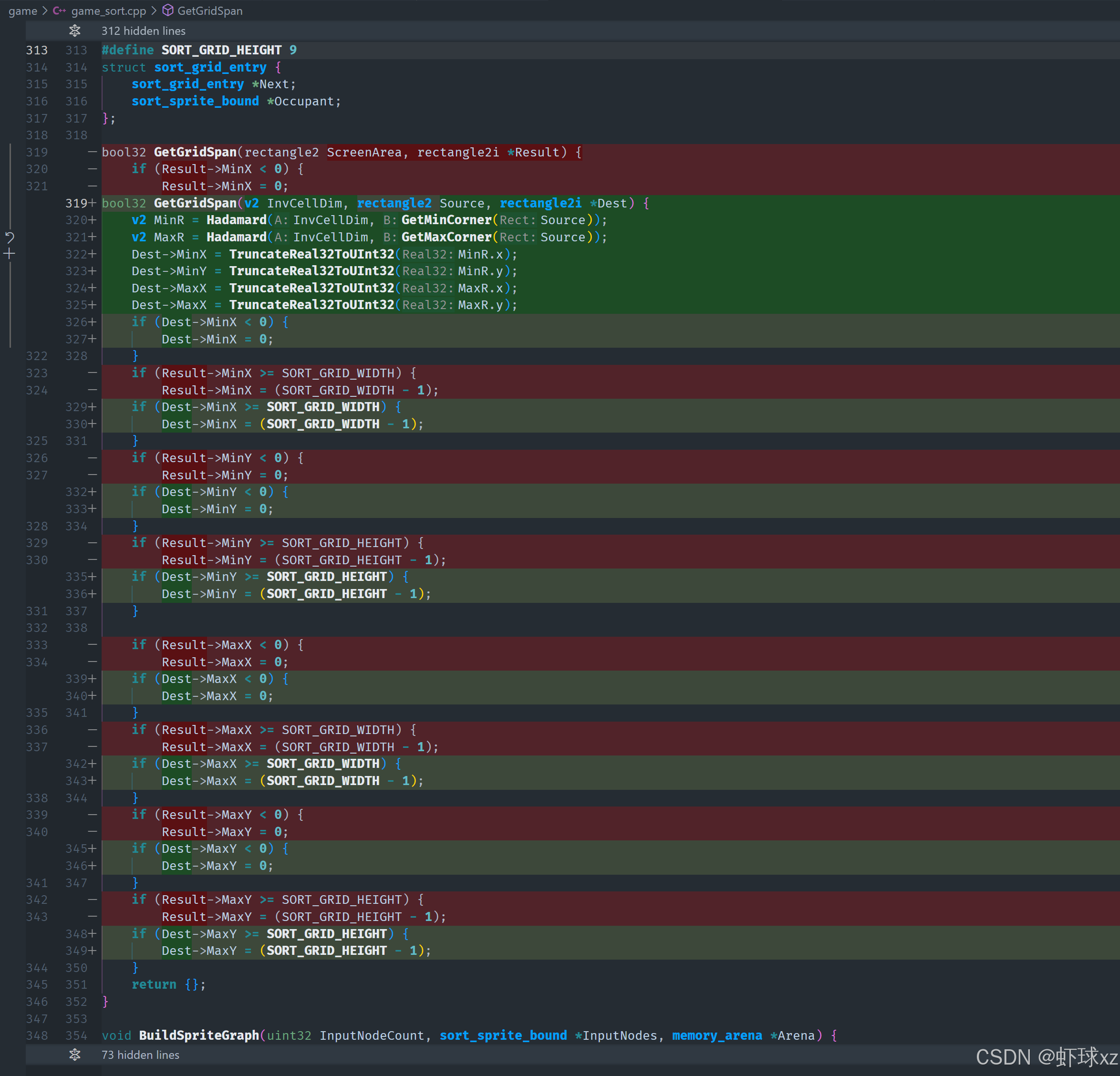The image size is (1120, 1076).
Task: Click the C++ file icon in breadcrumb
Action: tap(59, 11)
